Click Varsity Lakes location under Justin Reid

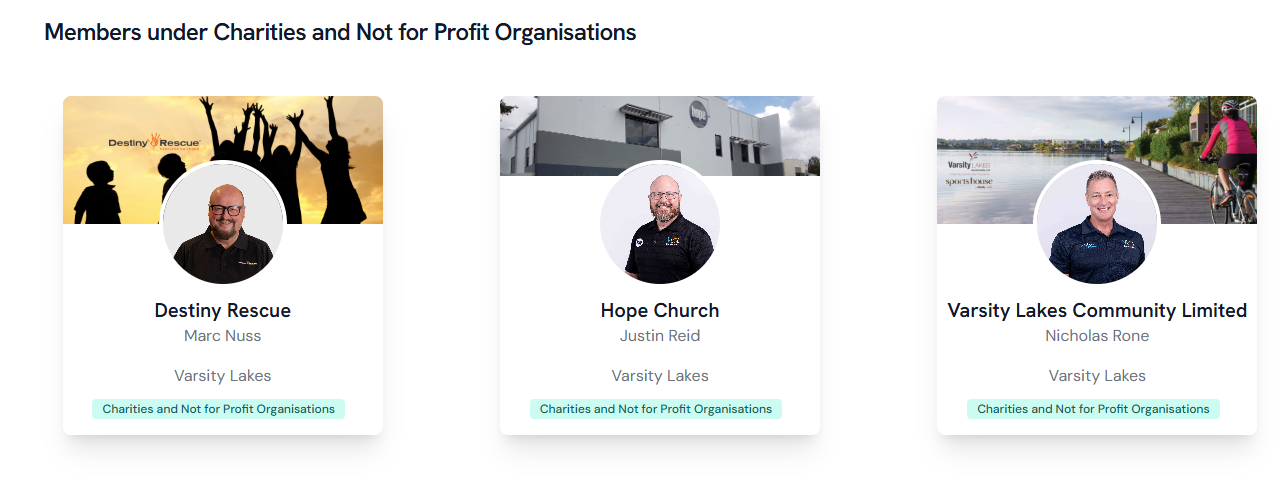660,376
